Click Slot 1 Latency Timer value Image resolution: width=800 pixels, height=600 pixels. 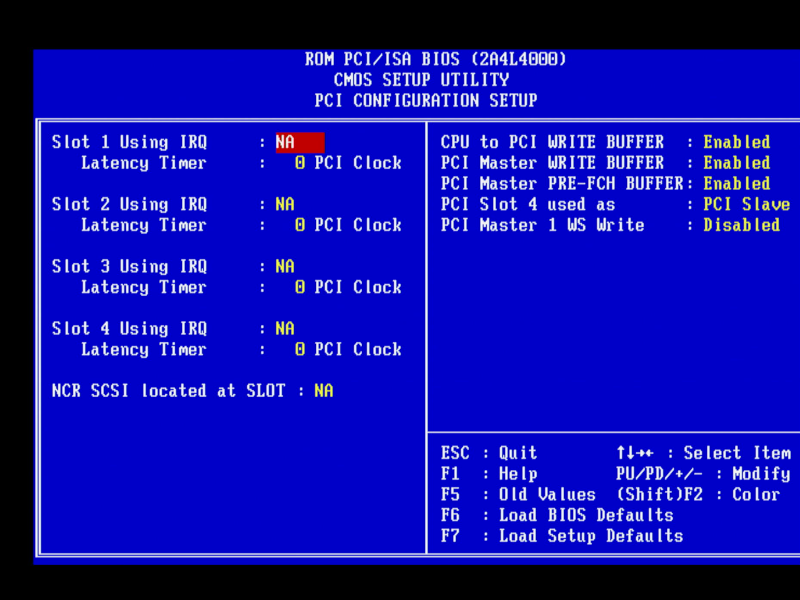347,163
